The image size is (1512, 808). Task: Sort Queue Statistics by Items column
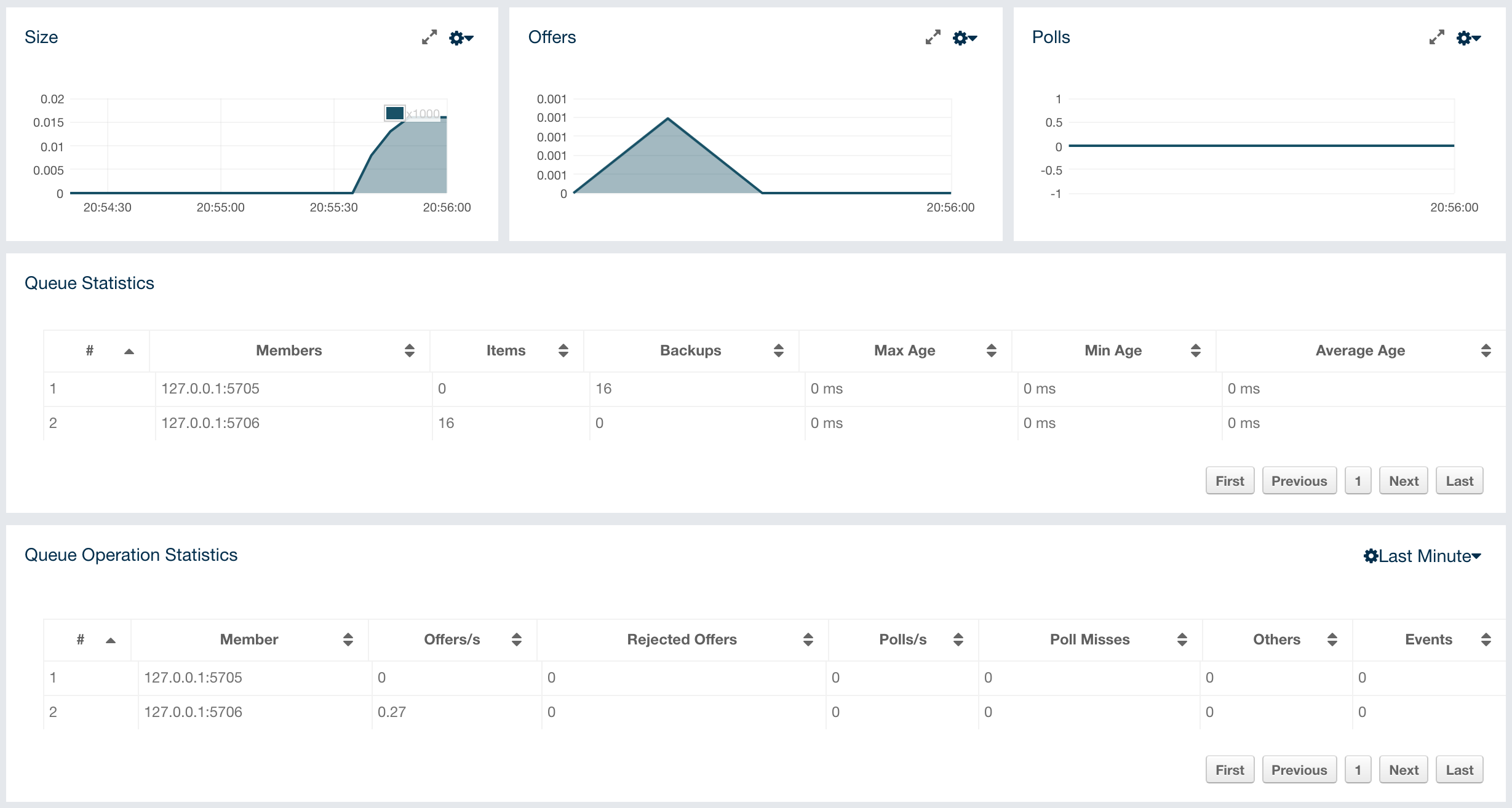pyautogui.click(x=506, y=351)
